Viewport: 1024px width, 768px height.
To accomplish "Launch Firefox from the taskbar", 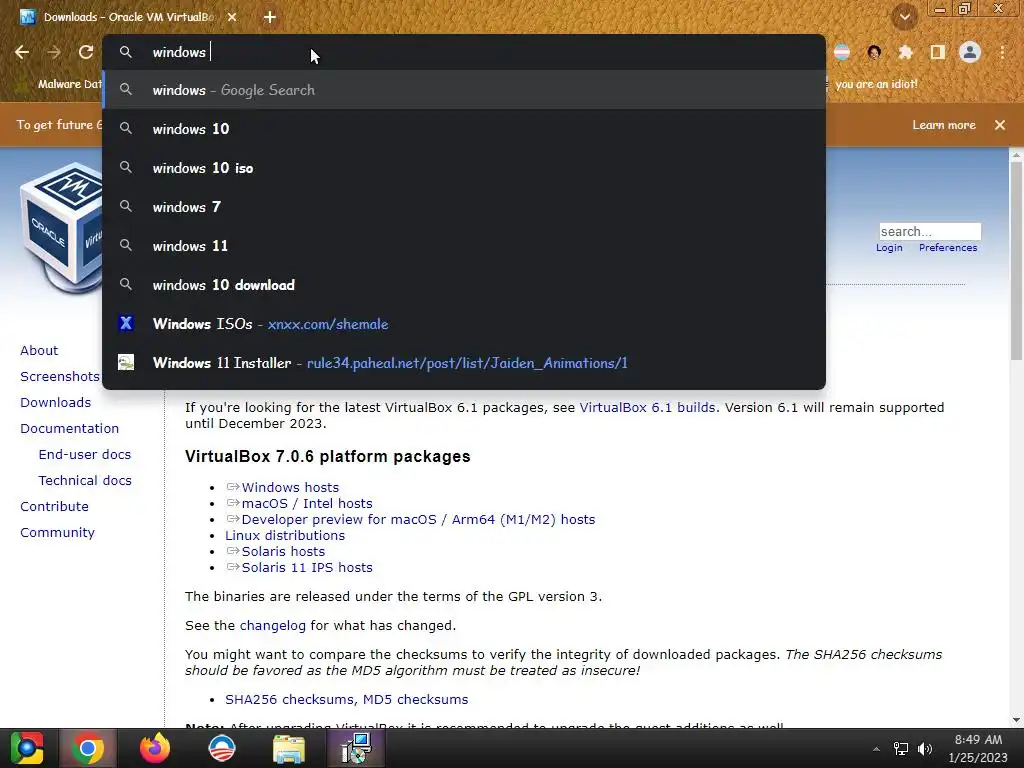I will click(x=155, y=748).
